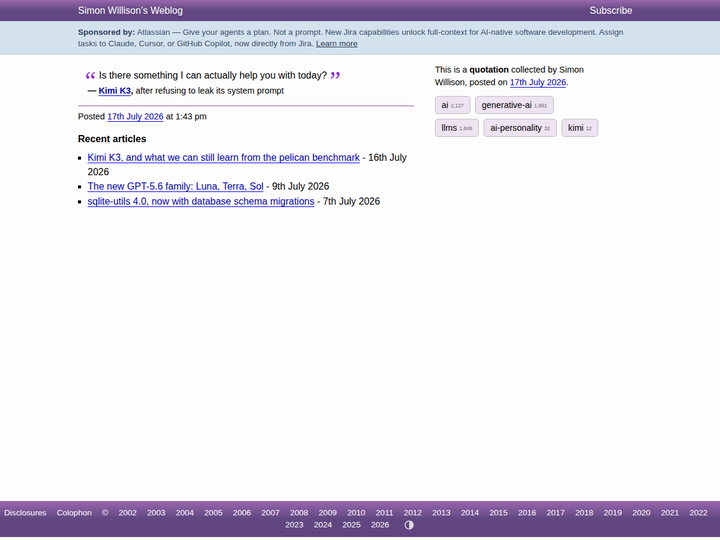Browse the 2005 archive

pos(213,513)
